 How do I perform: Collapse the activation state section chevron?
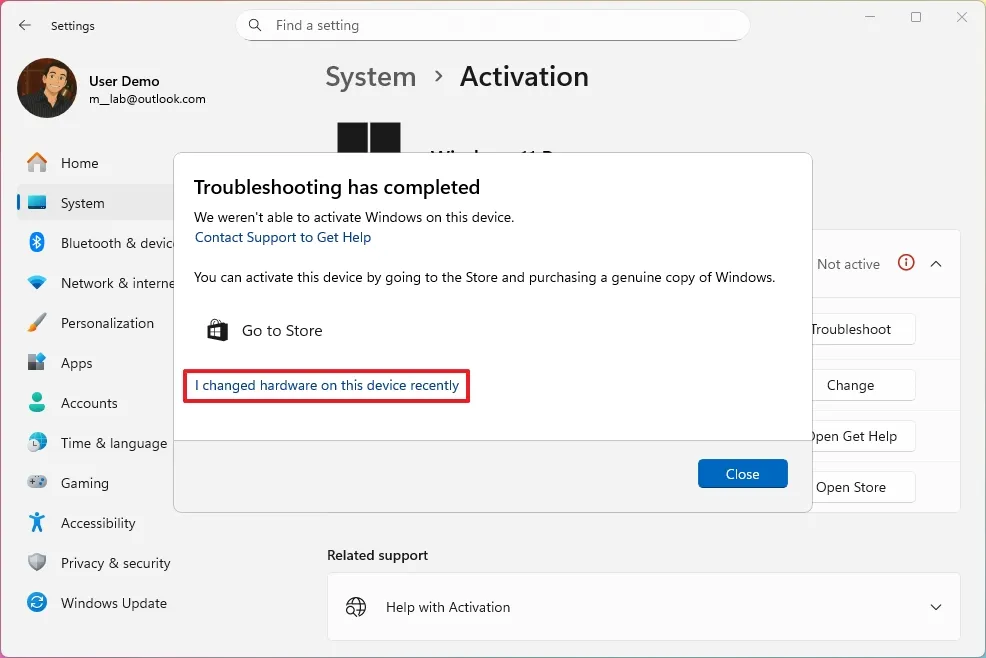936,264
